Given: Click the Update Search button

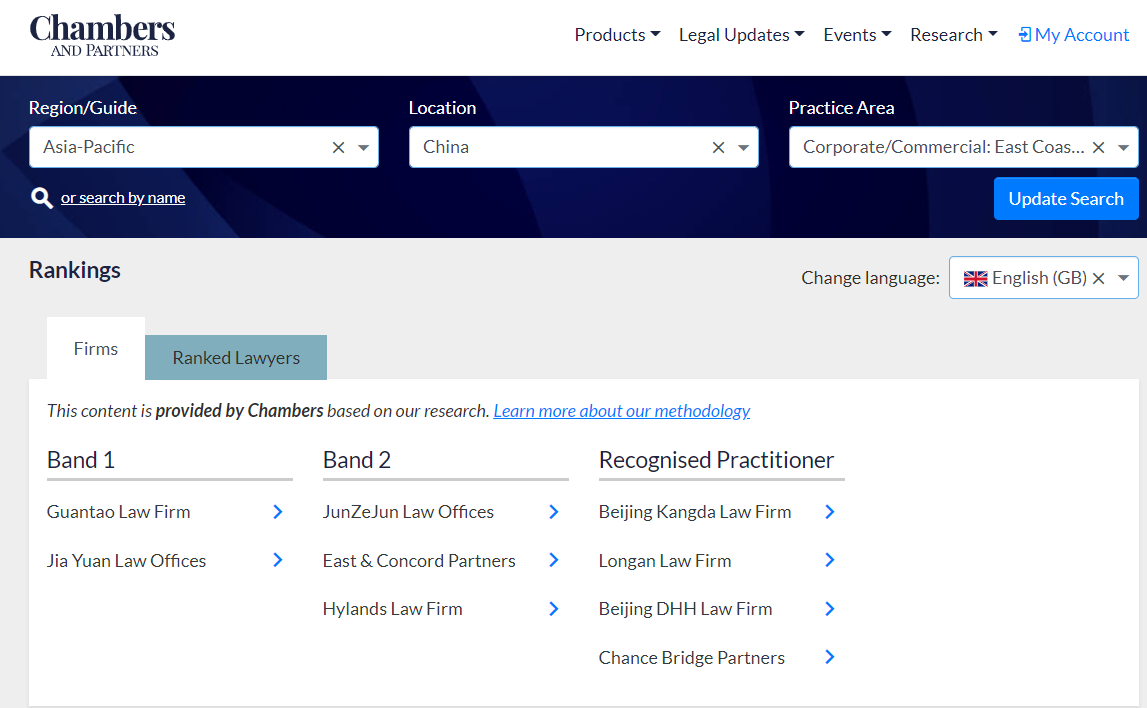Looking at the screenshot, I should pos(1066,199).
